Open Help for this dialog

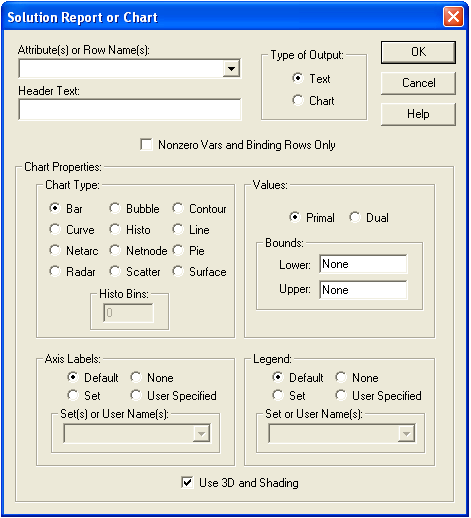418,114
